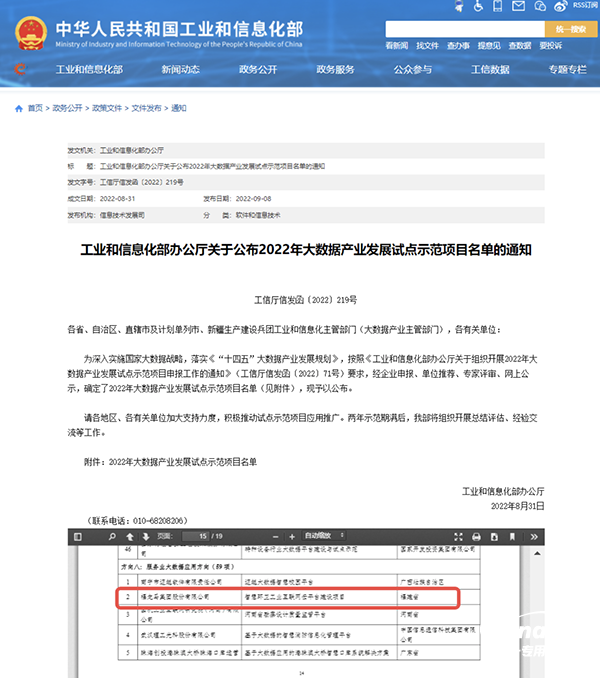
Task: Select 查数据 search shortcut
Action: tap(520, 45)
